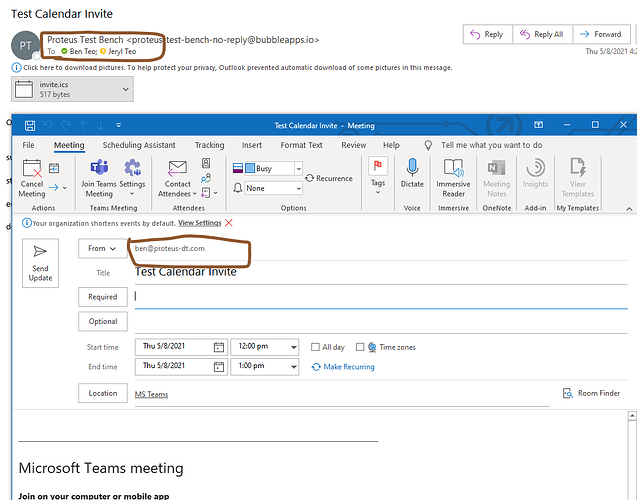Click the download pictures info bar
637x500 pixels.
(x=232, y=67)
